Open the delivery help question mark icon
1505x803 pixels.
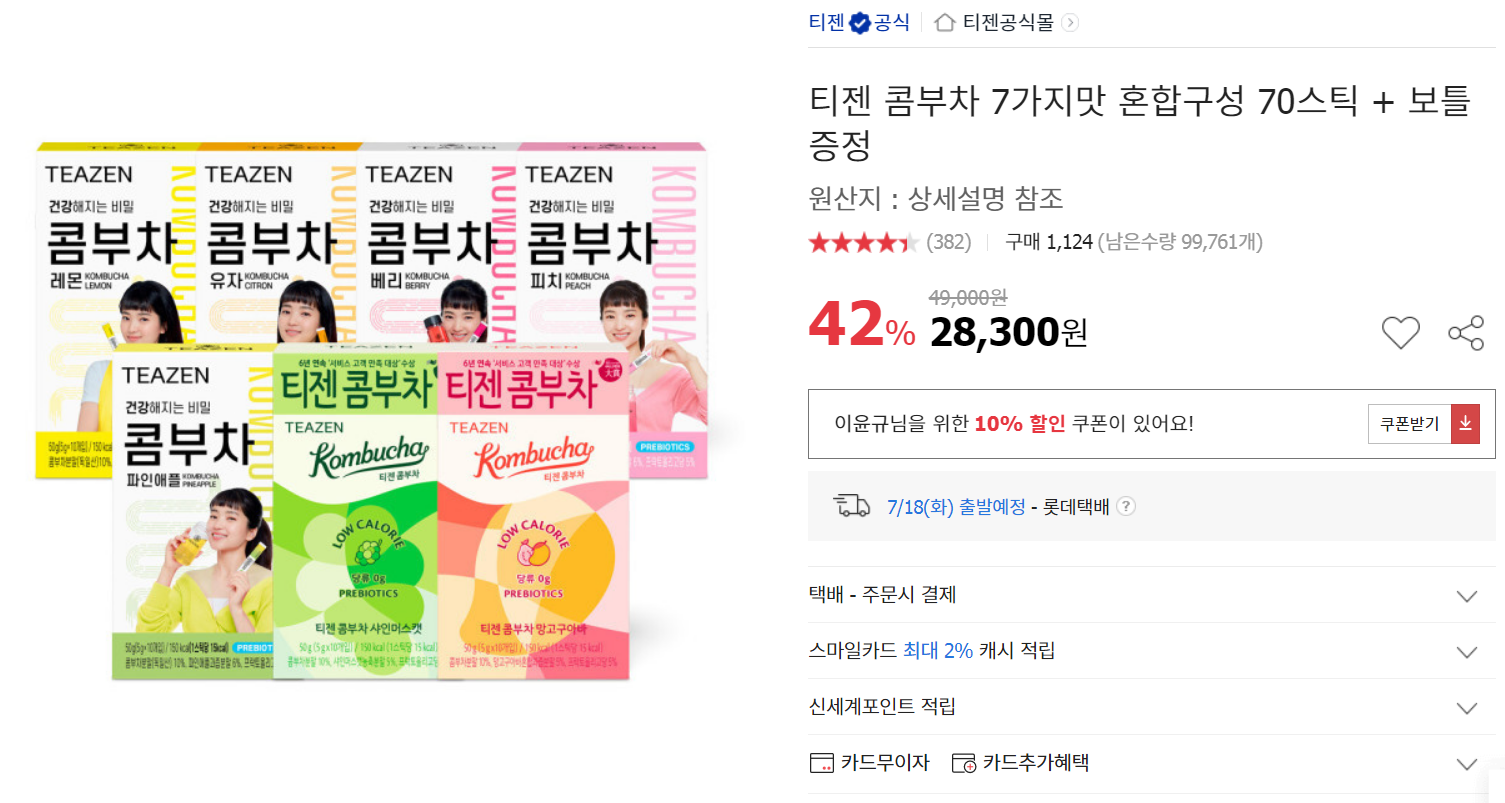click(1126, 506)
